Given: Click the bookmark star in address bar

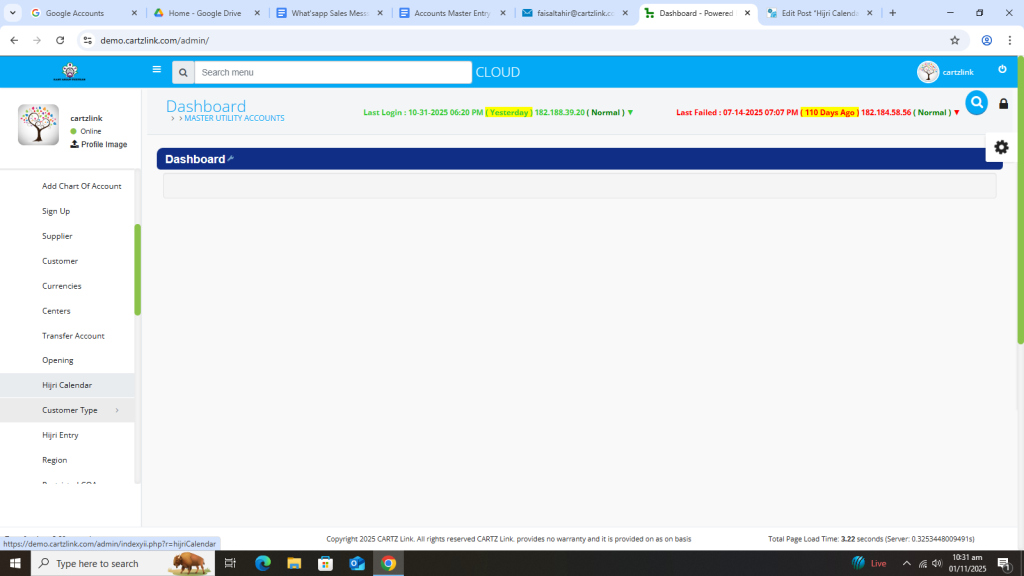Looking at the screenshot, I should point(955,40).
